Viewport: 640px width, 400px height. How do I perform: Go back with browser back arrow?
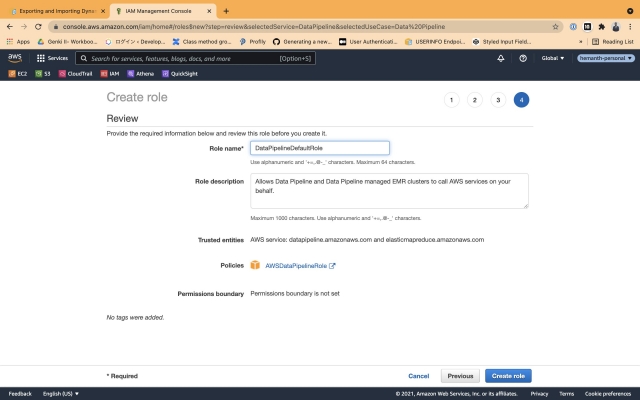(x=10, y=27)
